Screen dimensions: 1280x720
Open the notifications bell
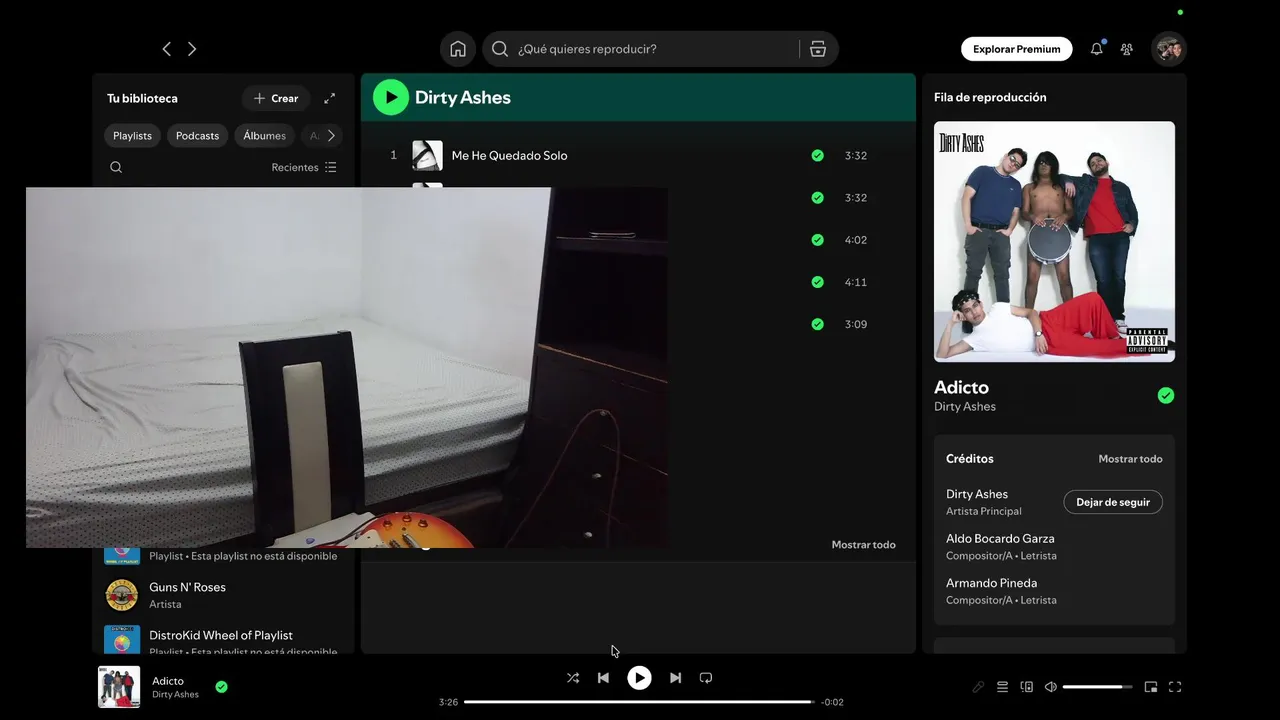point(1097,49)
